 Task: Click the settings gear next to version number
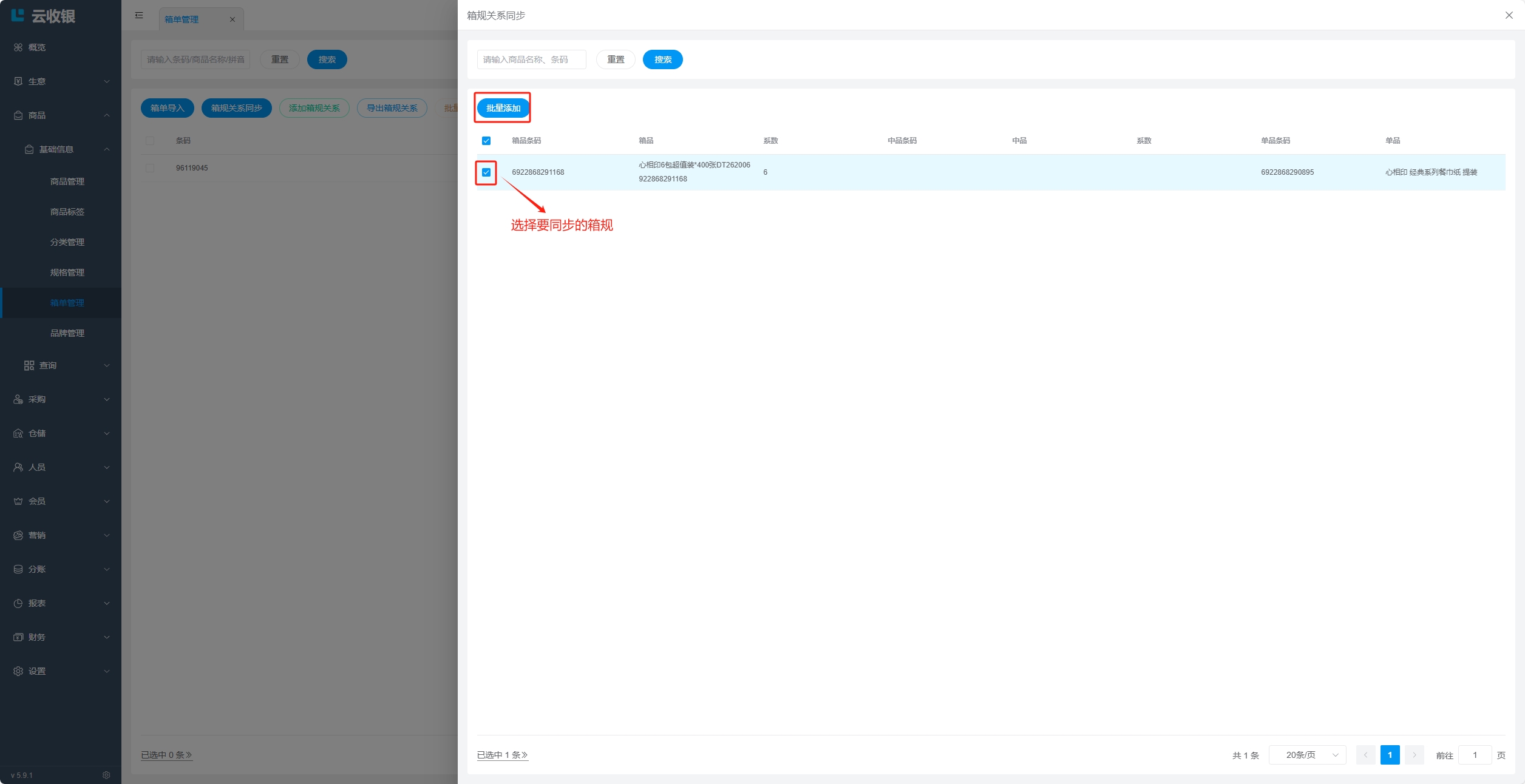106,775
